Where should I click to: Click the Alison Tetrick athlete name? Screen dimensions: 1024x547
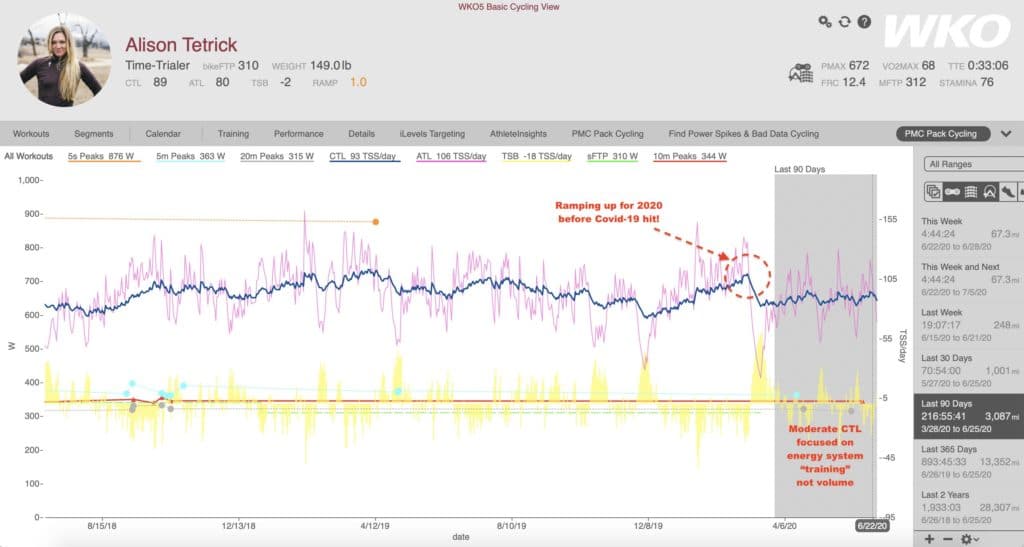click(x=181, y=44)
